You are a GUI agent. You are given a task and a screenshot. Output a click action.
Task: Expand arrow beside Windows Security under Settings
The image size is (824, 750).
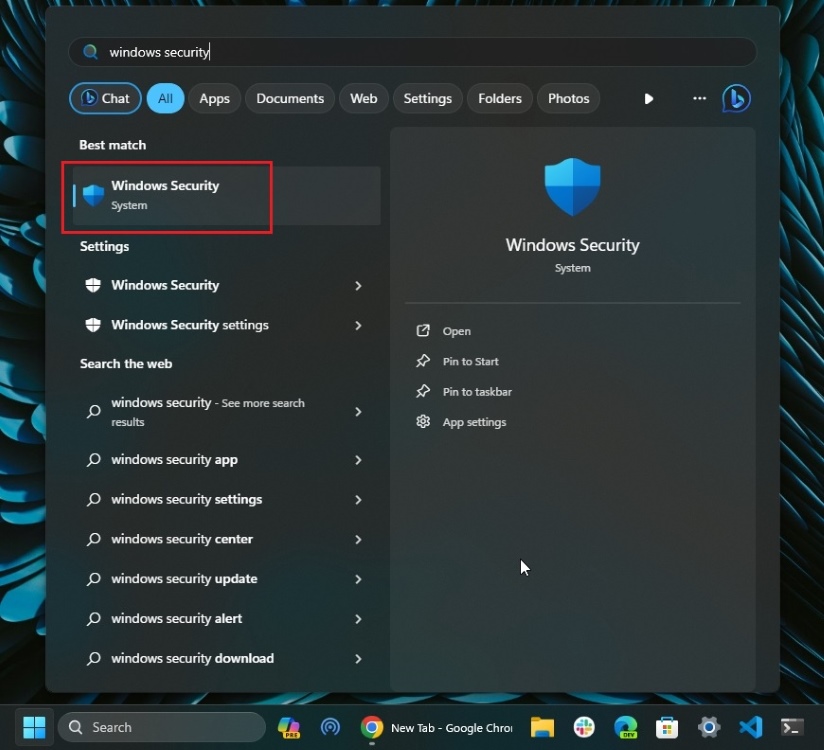click(x=358, y=286)
